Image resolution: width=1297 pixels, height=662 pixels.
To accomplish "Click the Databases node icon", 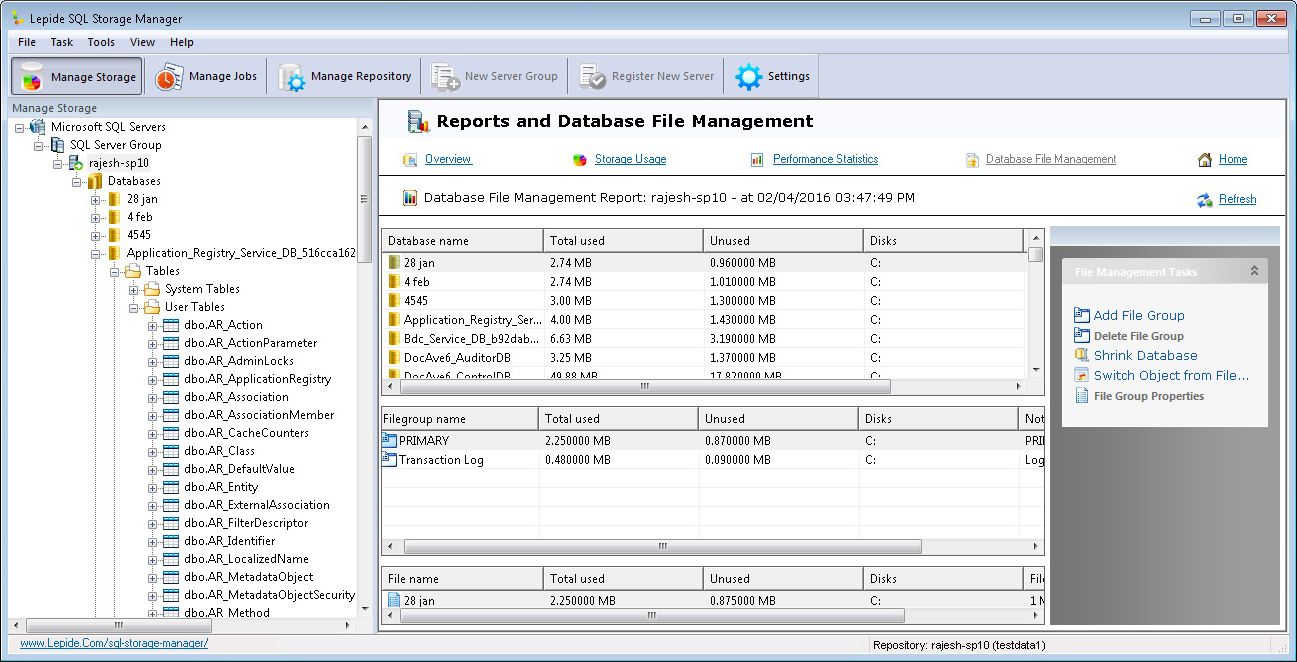I will (x=95, y=181).
